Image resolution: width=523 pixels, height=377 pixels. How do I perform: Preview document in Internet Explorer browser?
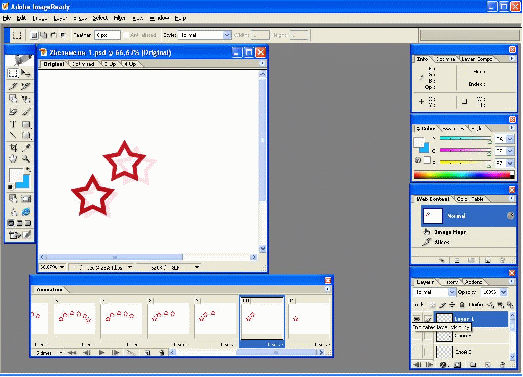pyautogui.click(x=26, y=212)
